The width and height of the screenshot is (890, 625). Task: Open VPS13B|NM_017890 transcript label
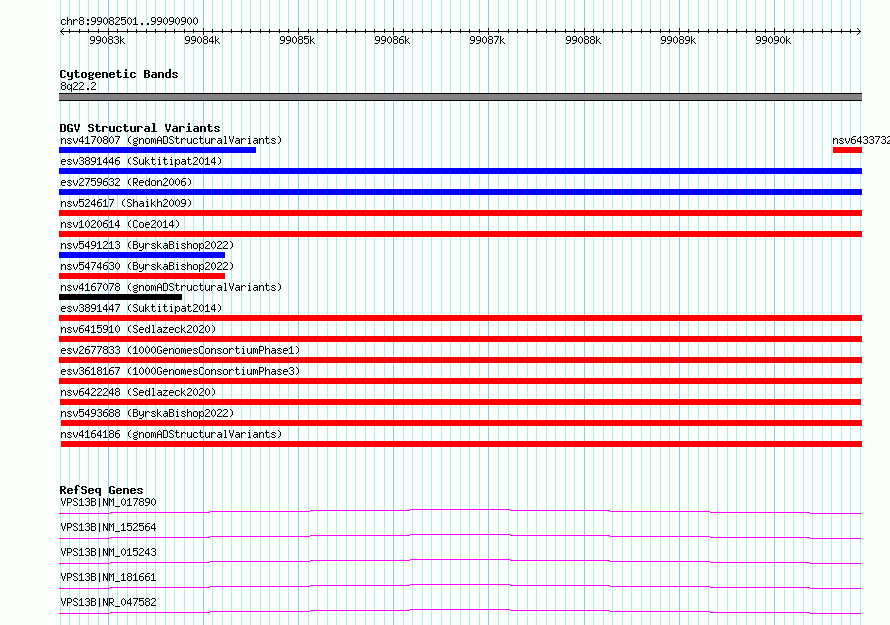tap(108, 502)
